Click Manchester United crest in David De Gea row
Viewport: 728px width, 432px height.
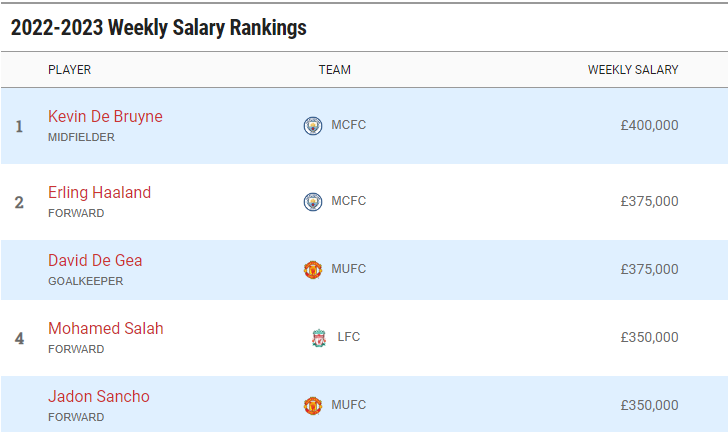click(313, 270)
